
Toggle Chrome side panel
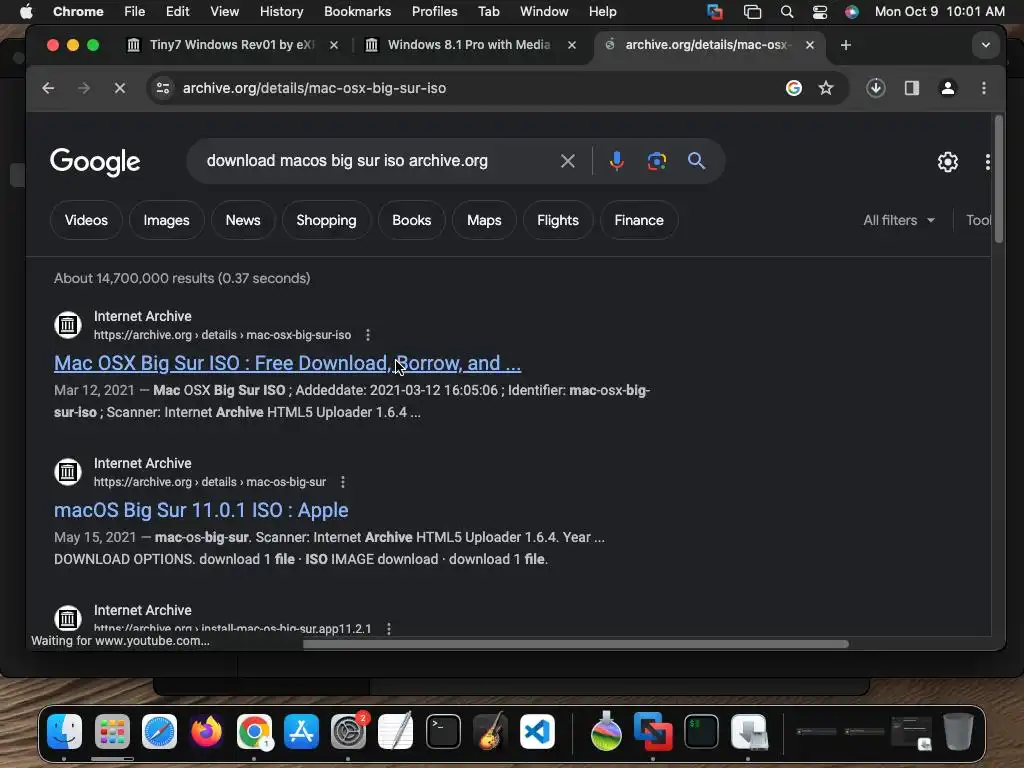click(x=912, y=88)
